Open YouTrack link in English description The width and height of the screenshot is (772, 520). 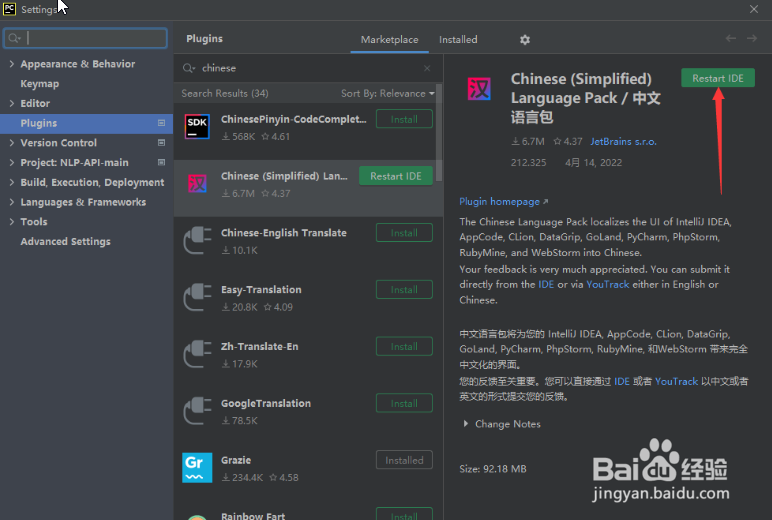pyautogui.click(x=608, y=284)
